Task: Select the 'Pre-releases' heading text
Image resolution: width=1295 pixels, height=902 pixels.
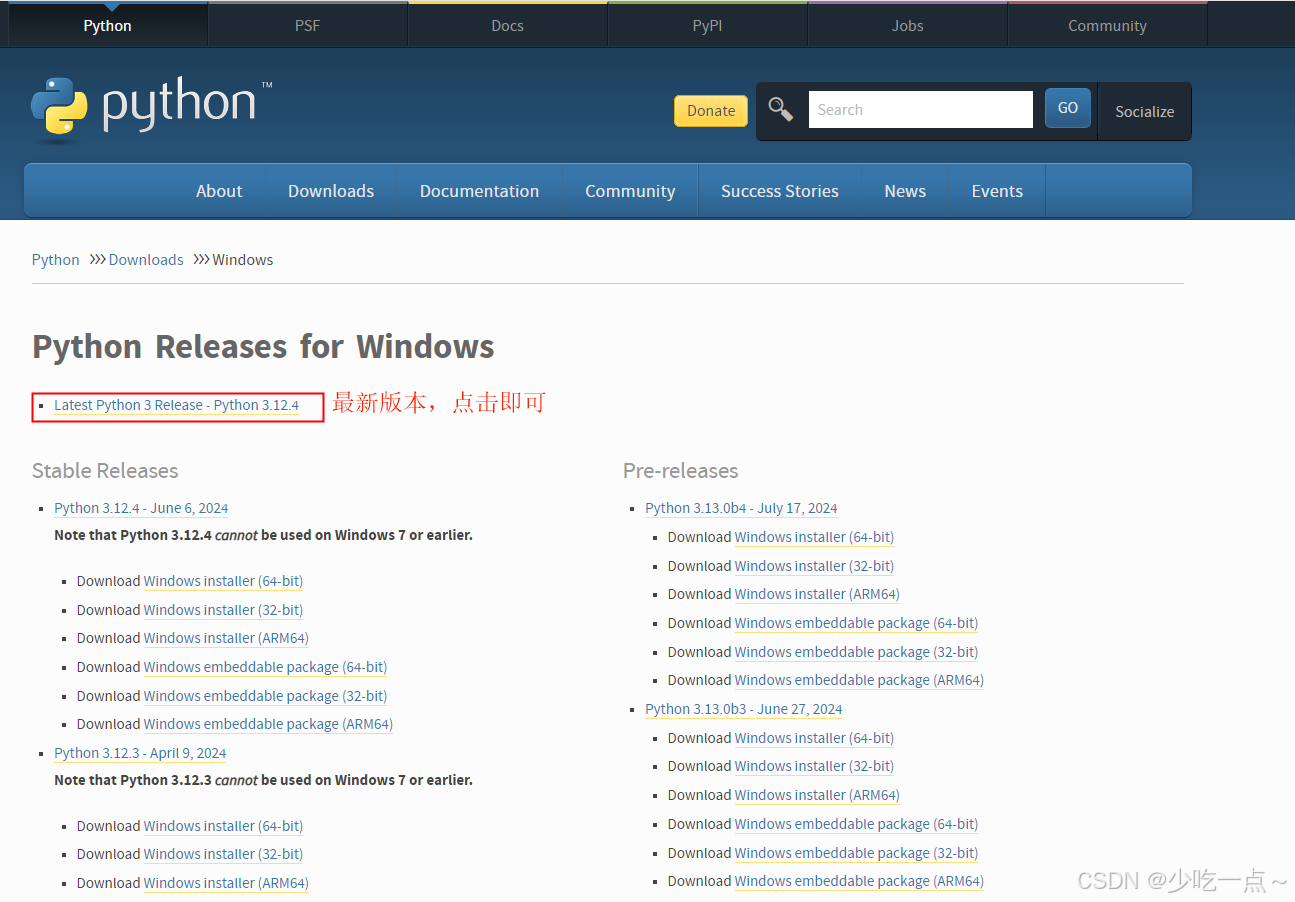Action: click(680, 471)
